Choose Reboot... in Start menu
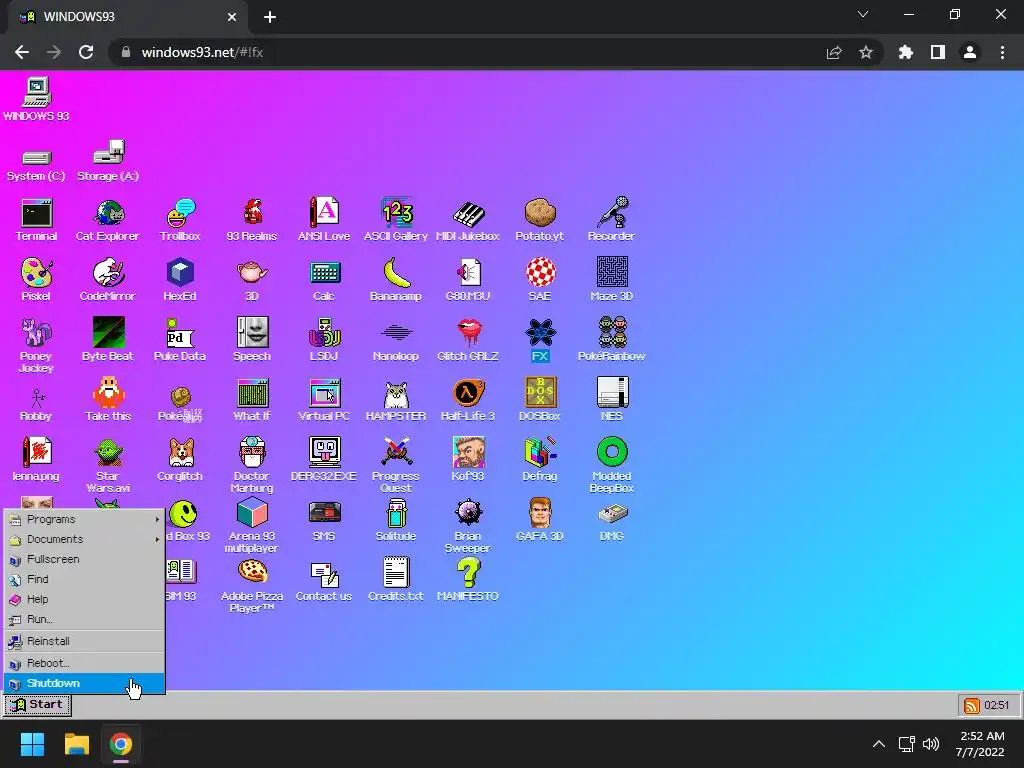This screenshot has height=768, width=1024. (x=84, y=663)
